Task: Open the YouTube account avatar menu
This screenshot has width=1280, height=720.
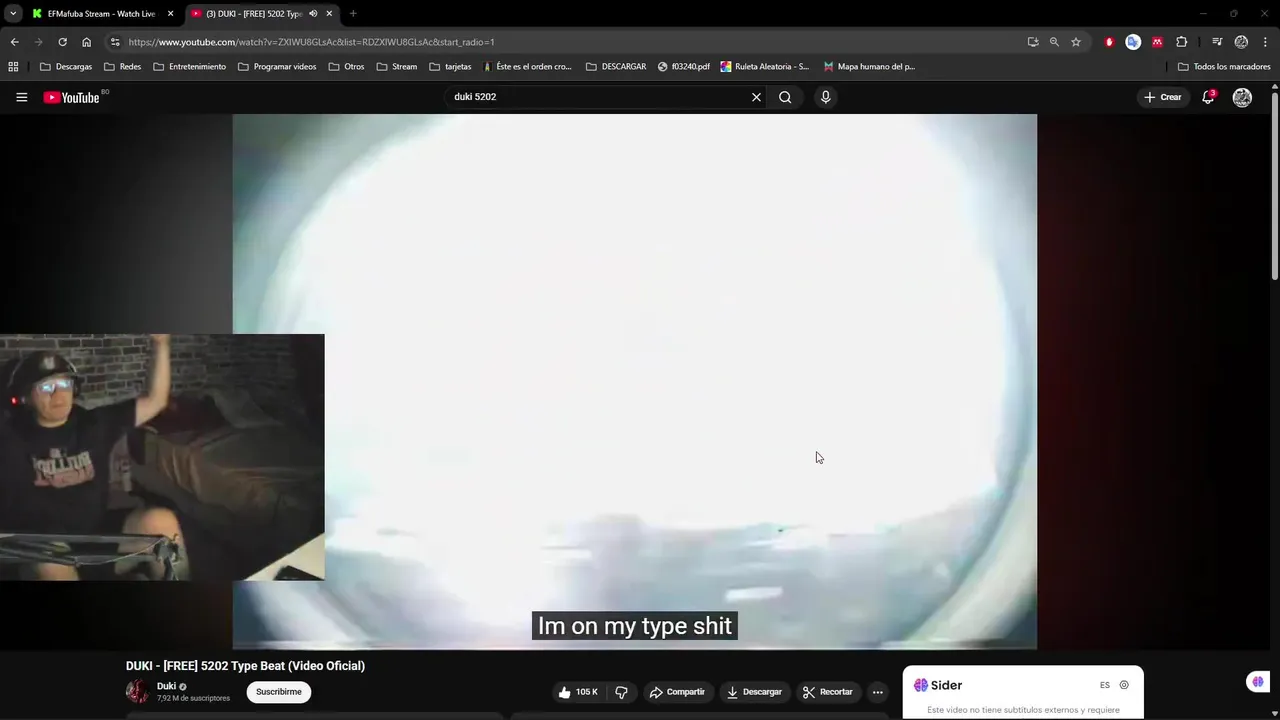Action: click(x=1242, y=97)
